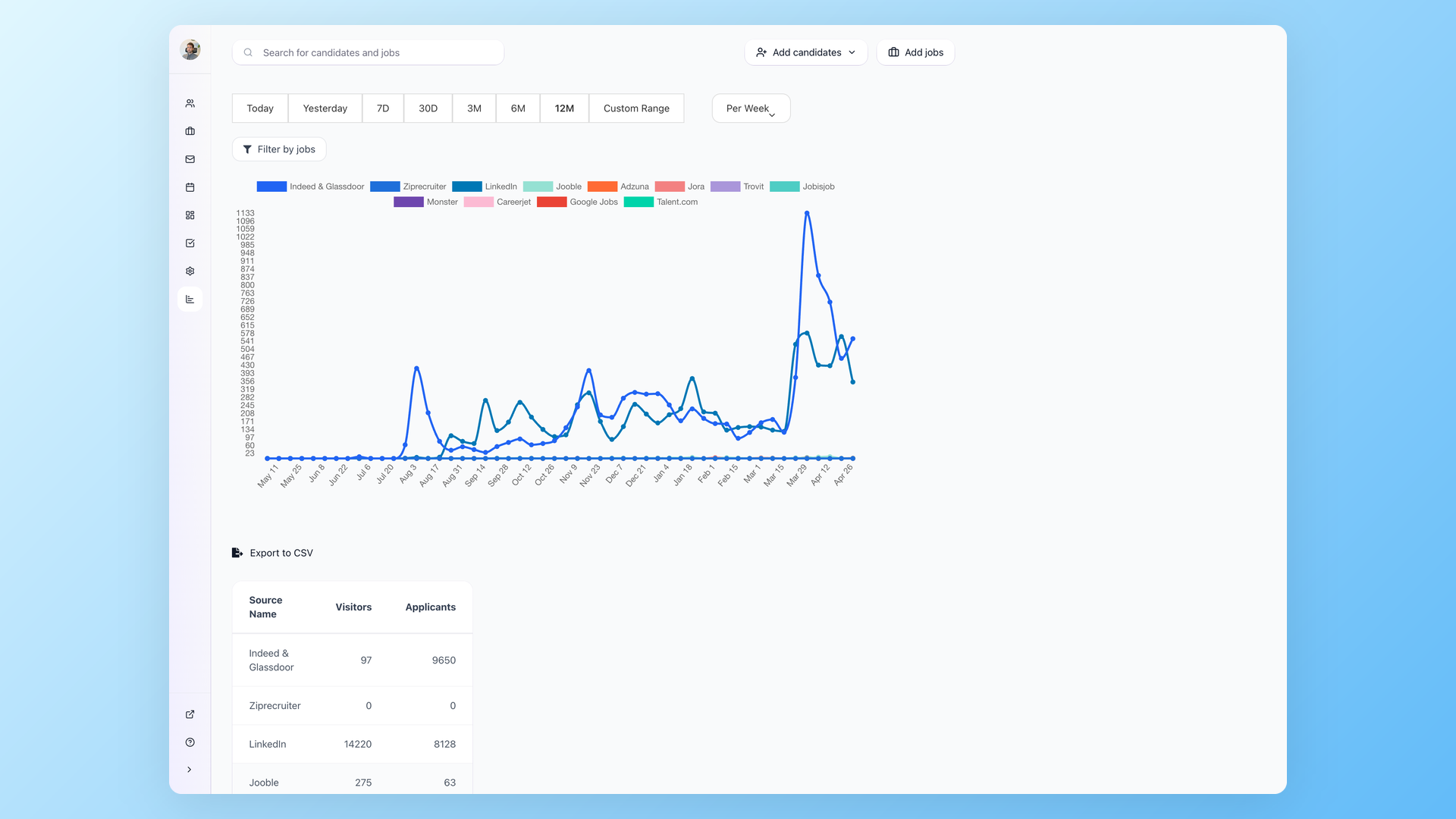
Task: Toggle Adzuna legend swatch
Action: coord(603,187)
